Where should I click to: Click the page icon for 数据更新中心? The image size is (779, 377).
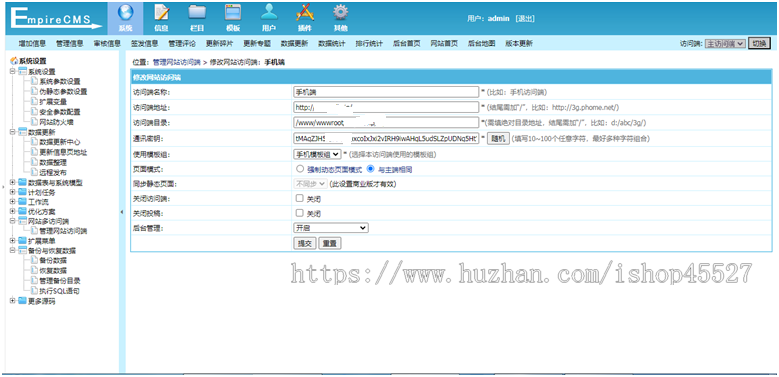(x=34, y=142)
